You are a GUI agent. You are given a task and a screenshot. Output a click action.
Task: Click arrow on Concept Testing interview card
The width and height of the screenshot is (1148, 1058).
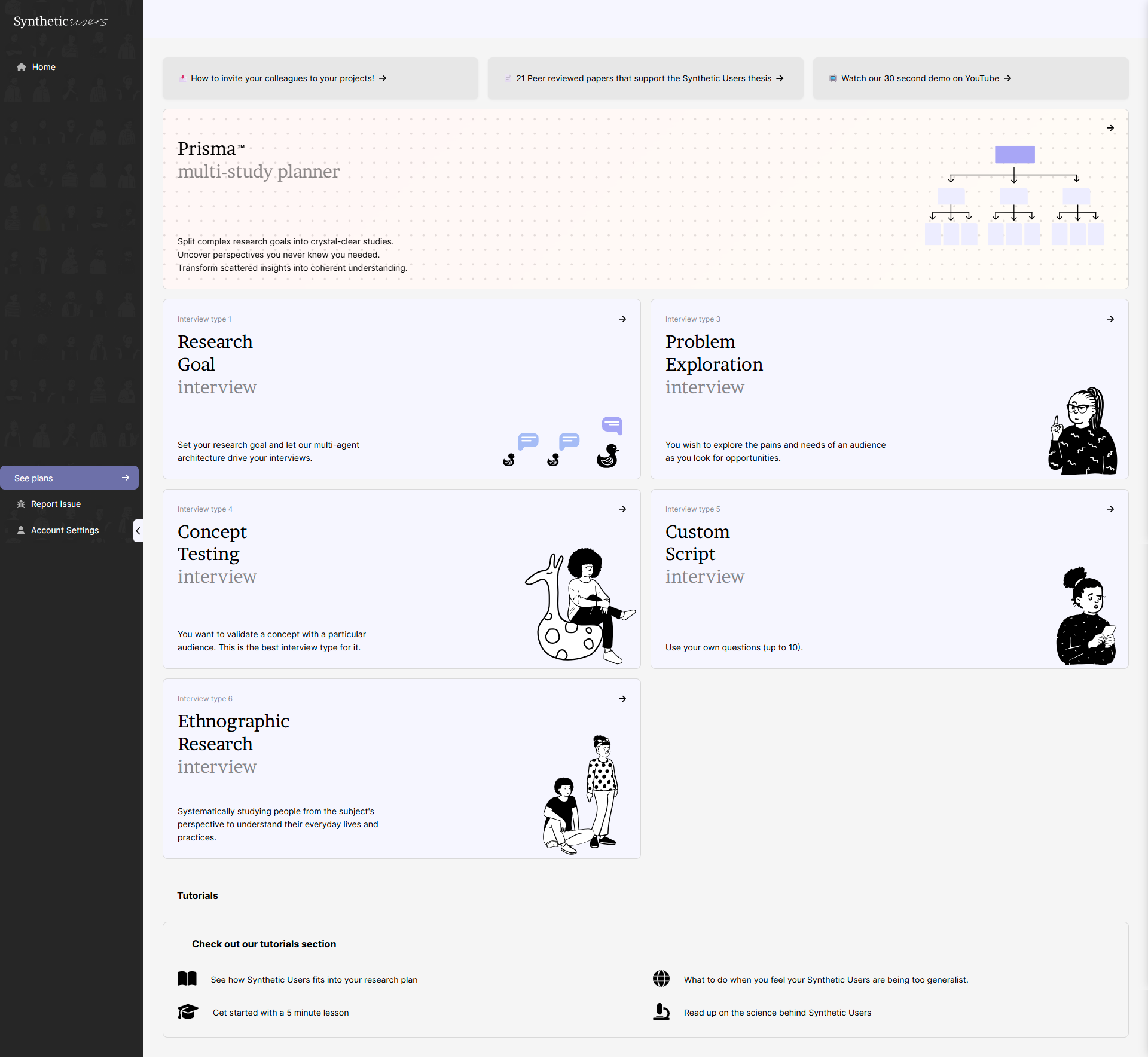(622, 509)
